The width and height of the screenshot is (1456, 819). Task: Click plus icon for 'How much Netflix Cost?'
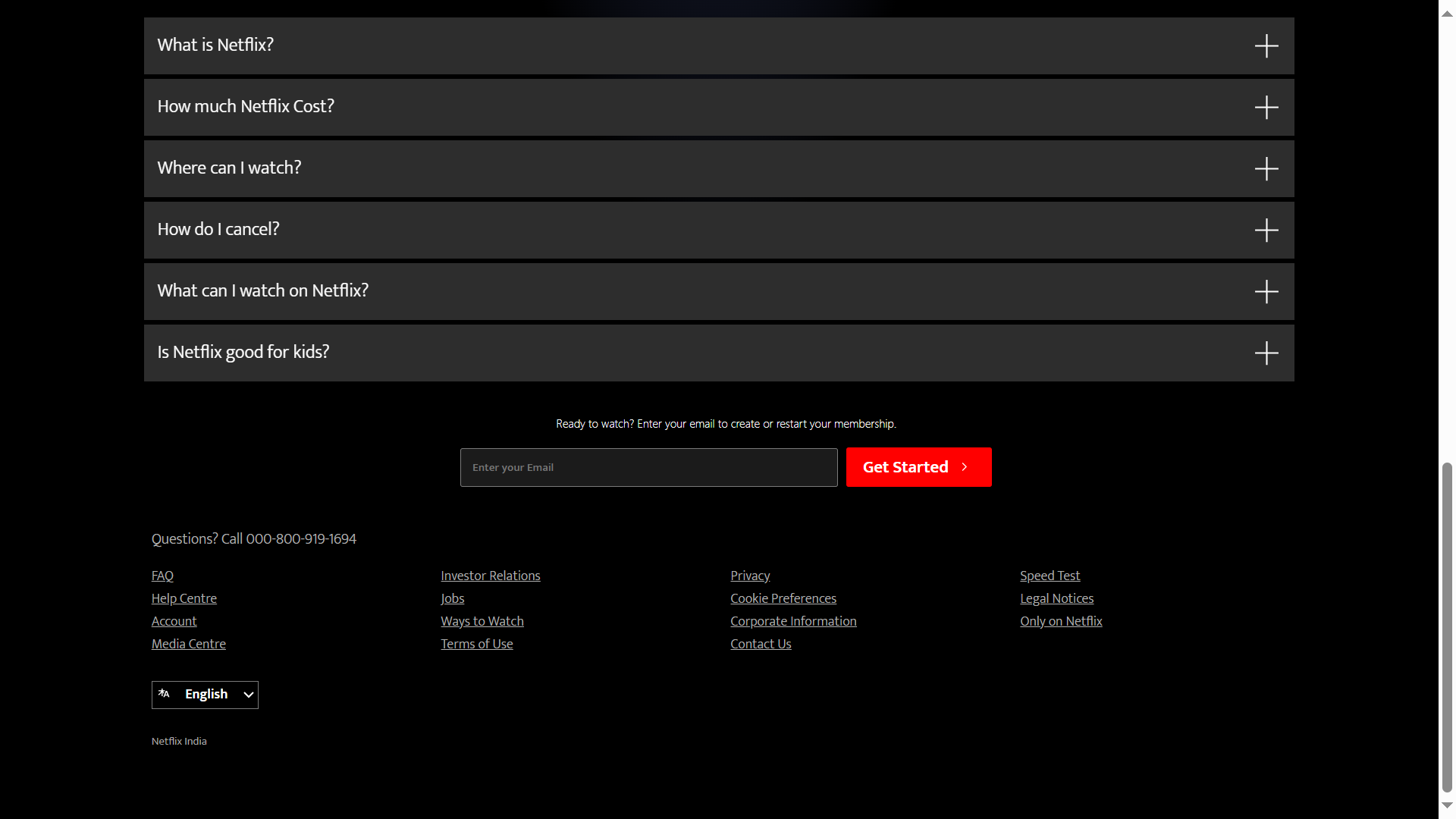(x=1266, y=107)
